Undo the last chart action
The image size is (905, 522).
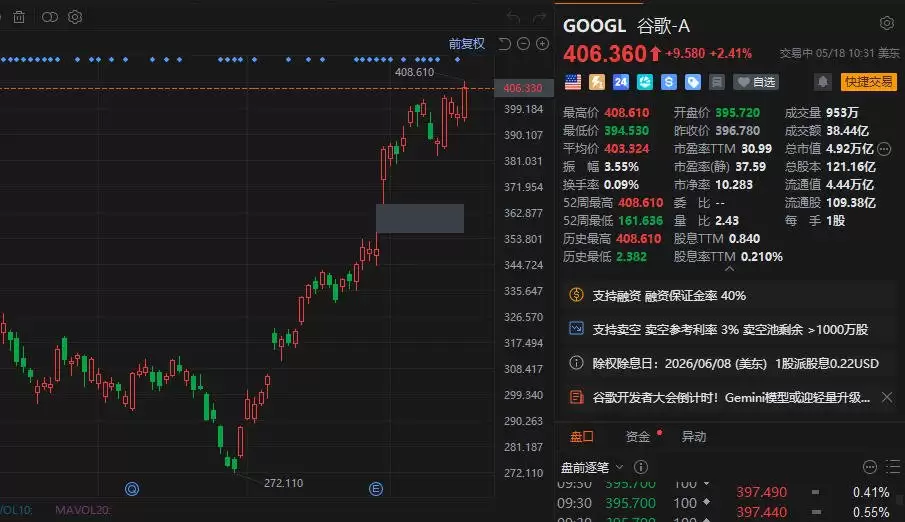pyautogui.click(x=513, y=18)
